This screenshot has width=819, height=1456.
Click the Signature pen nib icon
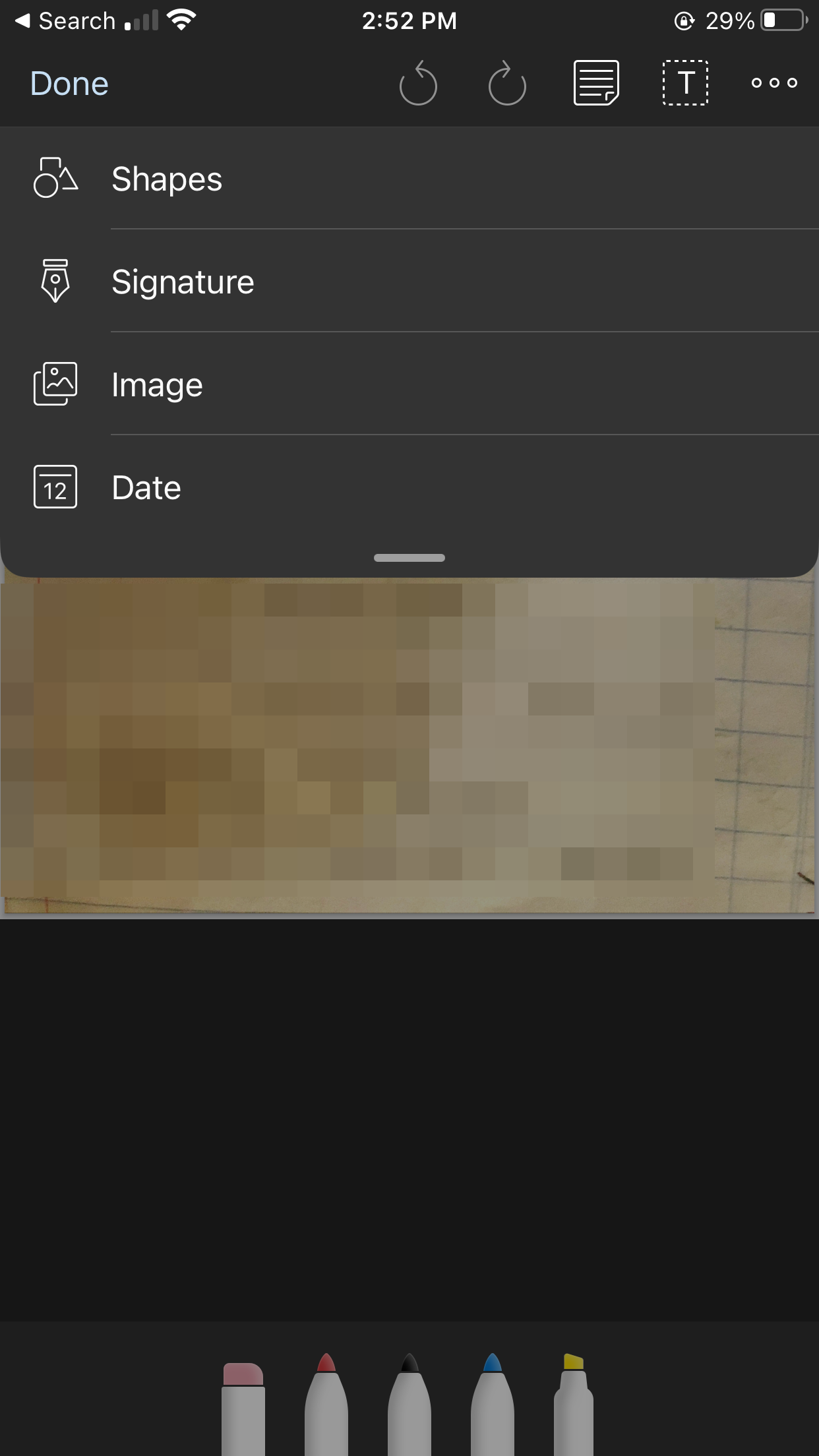[55, 281]
